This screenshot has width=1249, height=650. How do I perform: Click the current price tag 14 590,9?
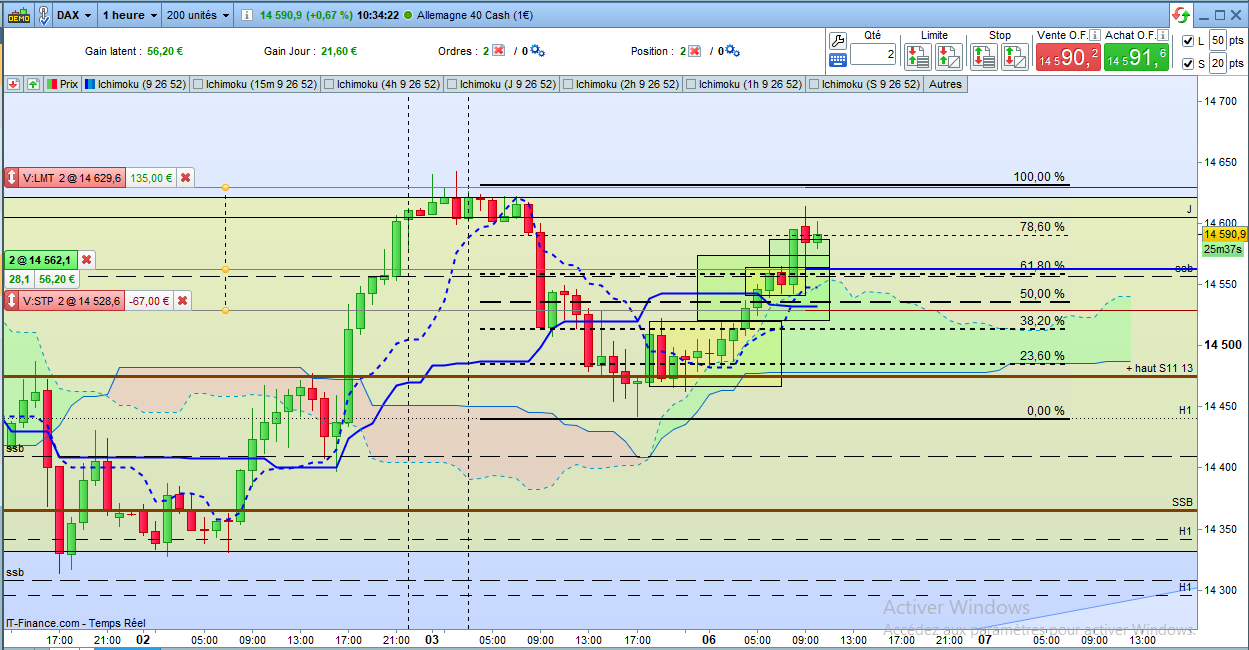click(1223, 234)
